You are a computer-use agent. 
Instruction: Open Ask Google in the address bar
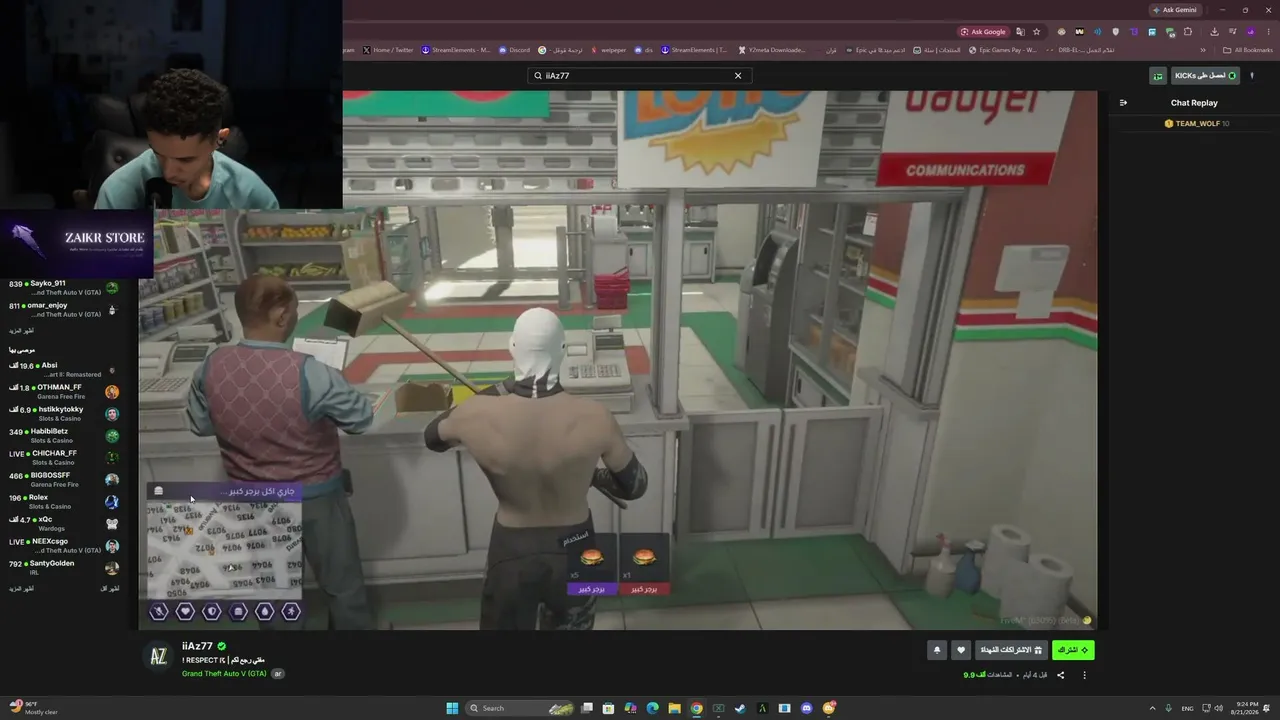pos(982,32)
